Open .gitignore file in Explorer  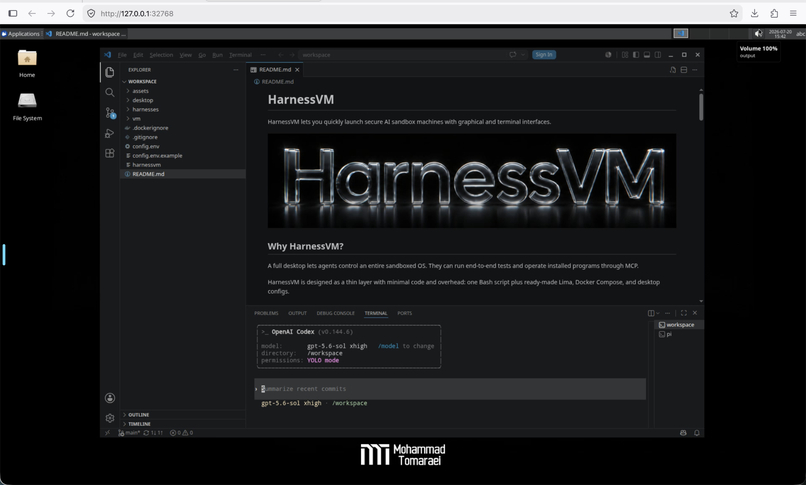pyautogui.click(x=182, y=137)
